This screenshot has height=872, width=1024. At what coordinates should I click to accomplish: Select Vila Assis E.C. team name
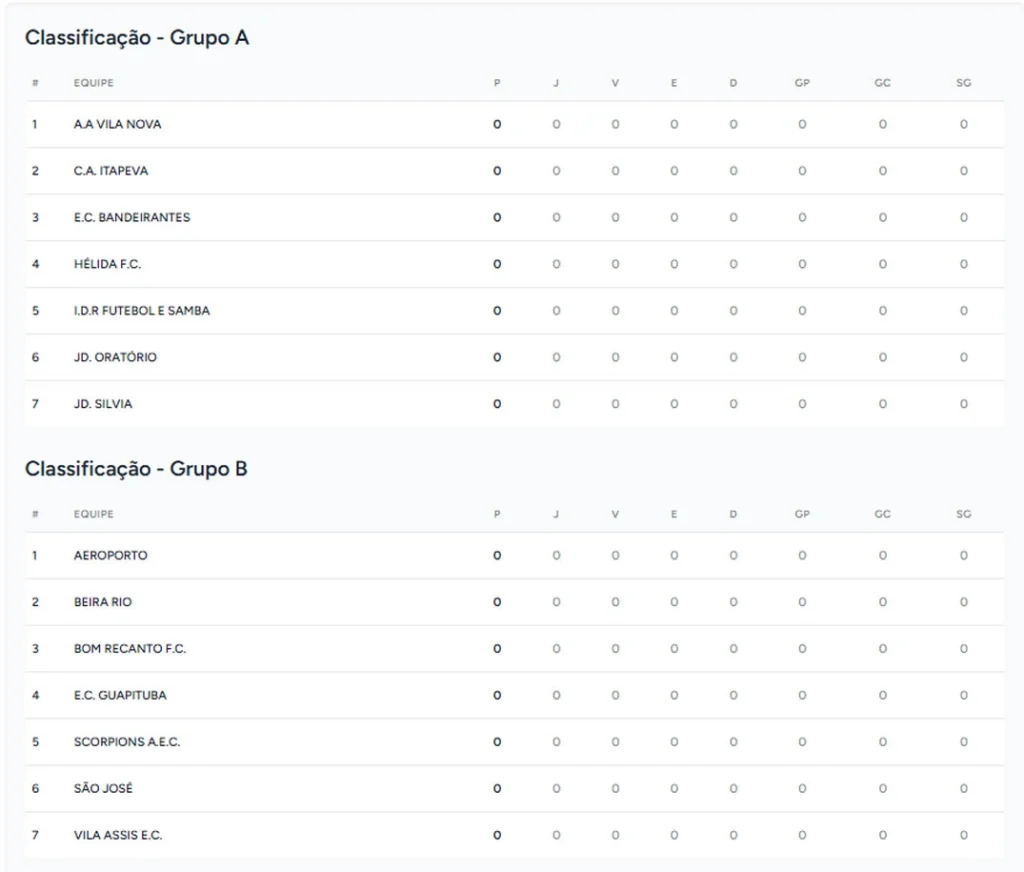click(x=118, y=835)
